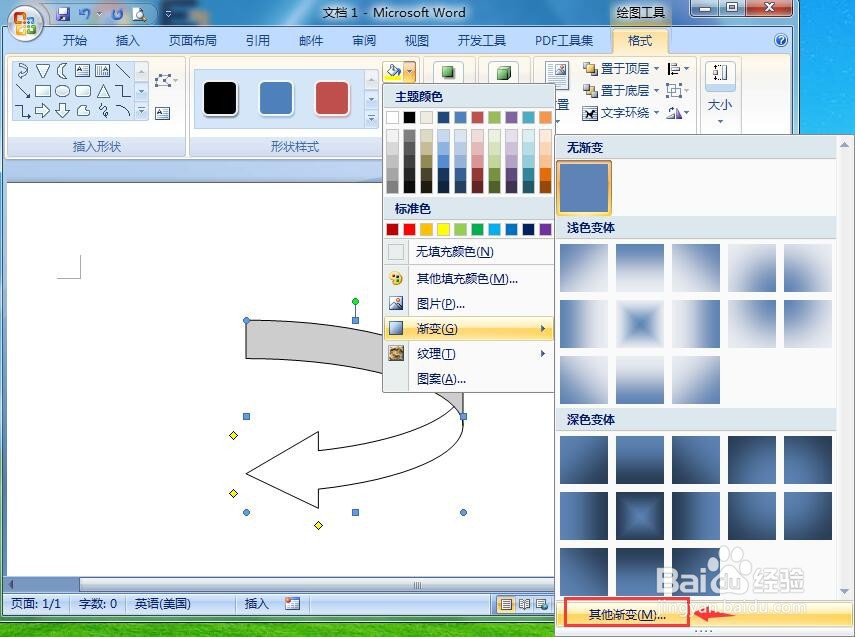The image size is (855, 637).
Task: Click 置于顶层 bring to front button
Action: 616,69
